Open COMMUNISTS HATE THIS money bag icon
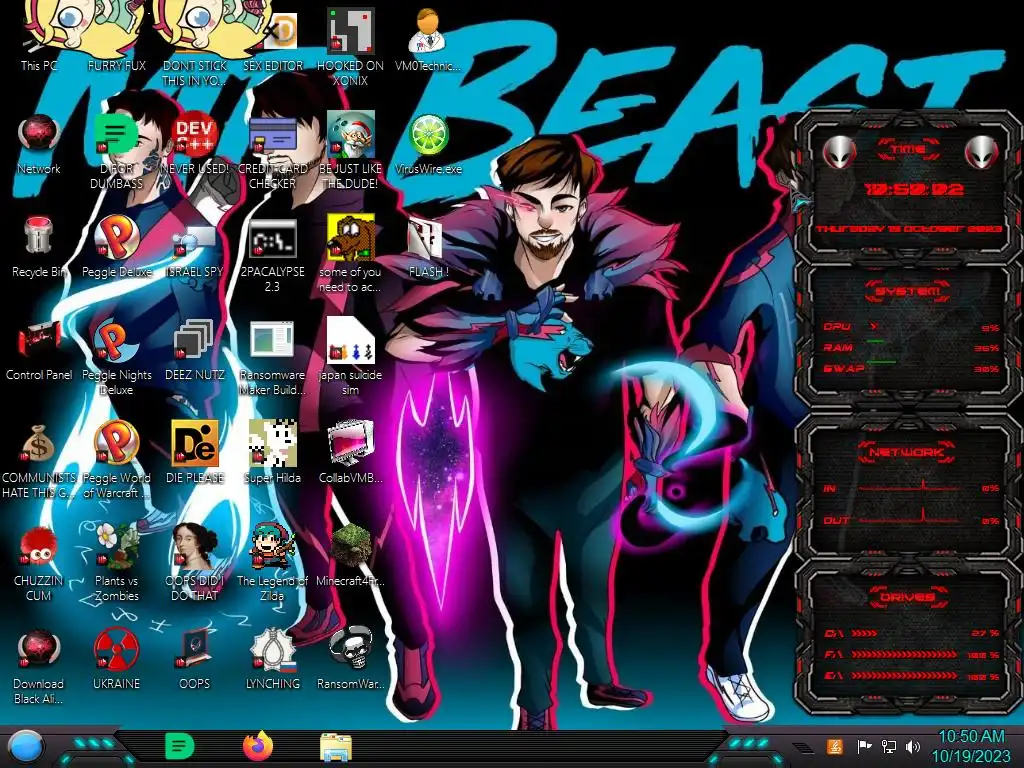Screen dimensions: 1024x768 pos(39,460)
